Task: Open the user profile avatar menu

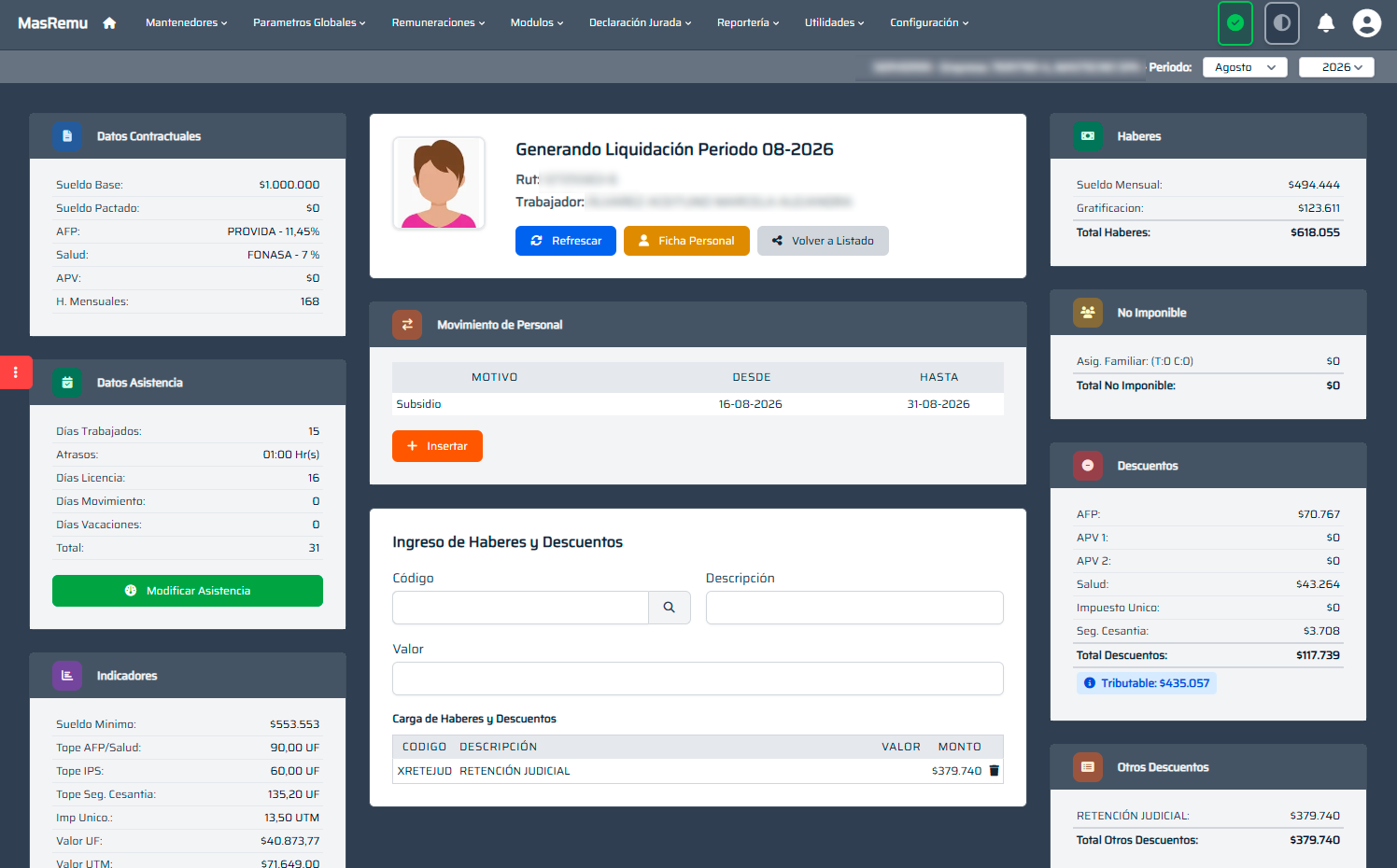Action: (1367, 22)
